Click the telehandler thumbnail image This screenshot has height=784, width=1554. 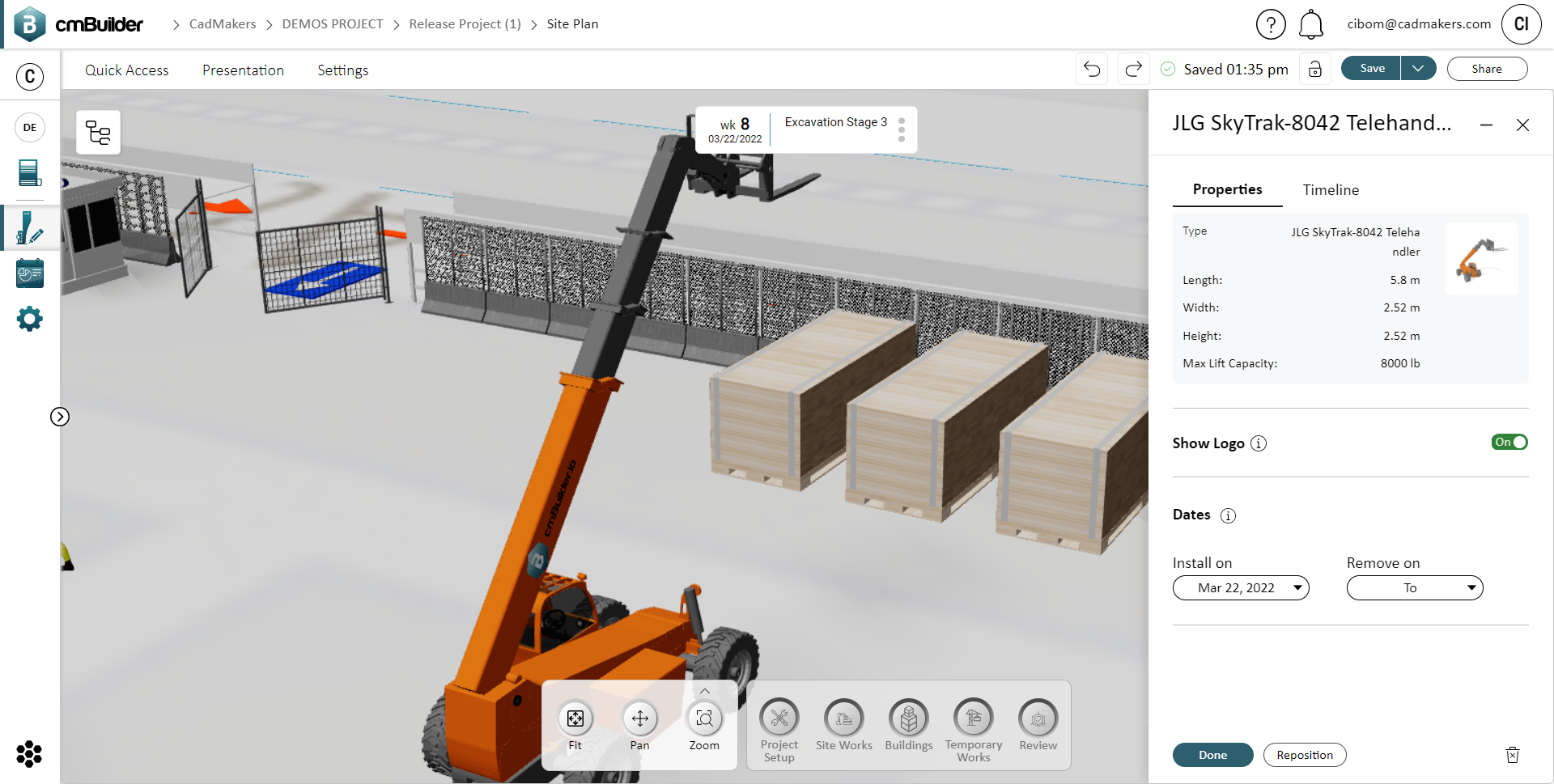(1482, 259)
